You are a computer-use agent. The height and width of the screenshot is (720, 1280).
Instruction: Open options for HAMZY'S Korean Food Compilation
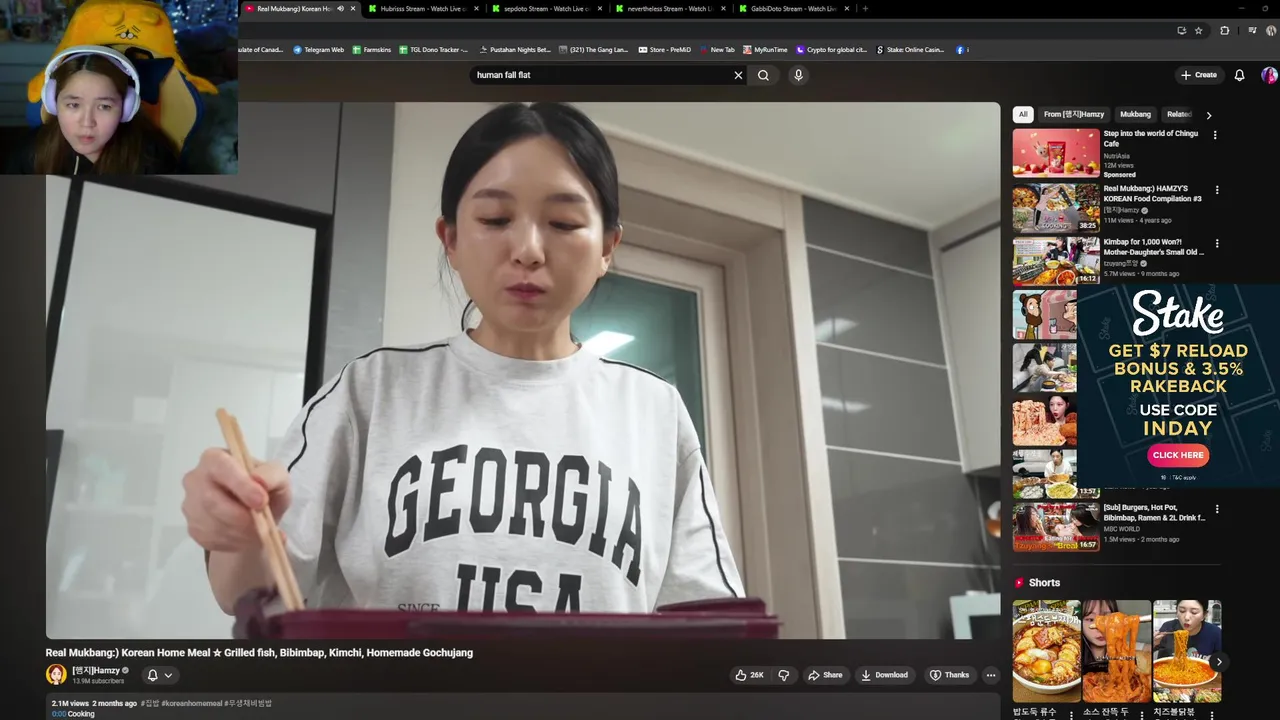point(1216,190)
